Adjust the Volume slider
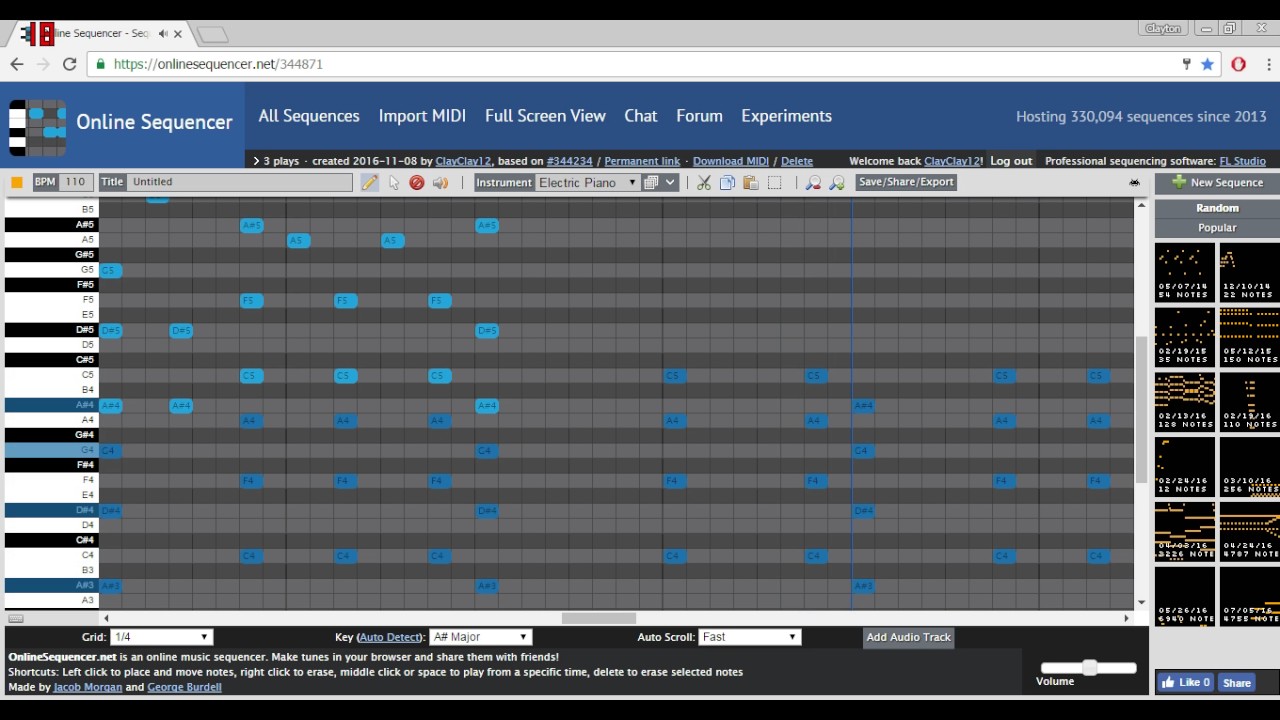Viewport: 1280px width, 720px height. 1088,667
